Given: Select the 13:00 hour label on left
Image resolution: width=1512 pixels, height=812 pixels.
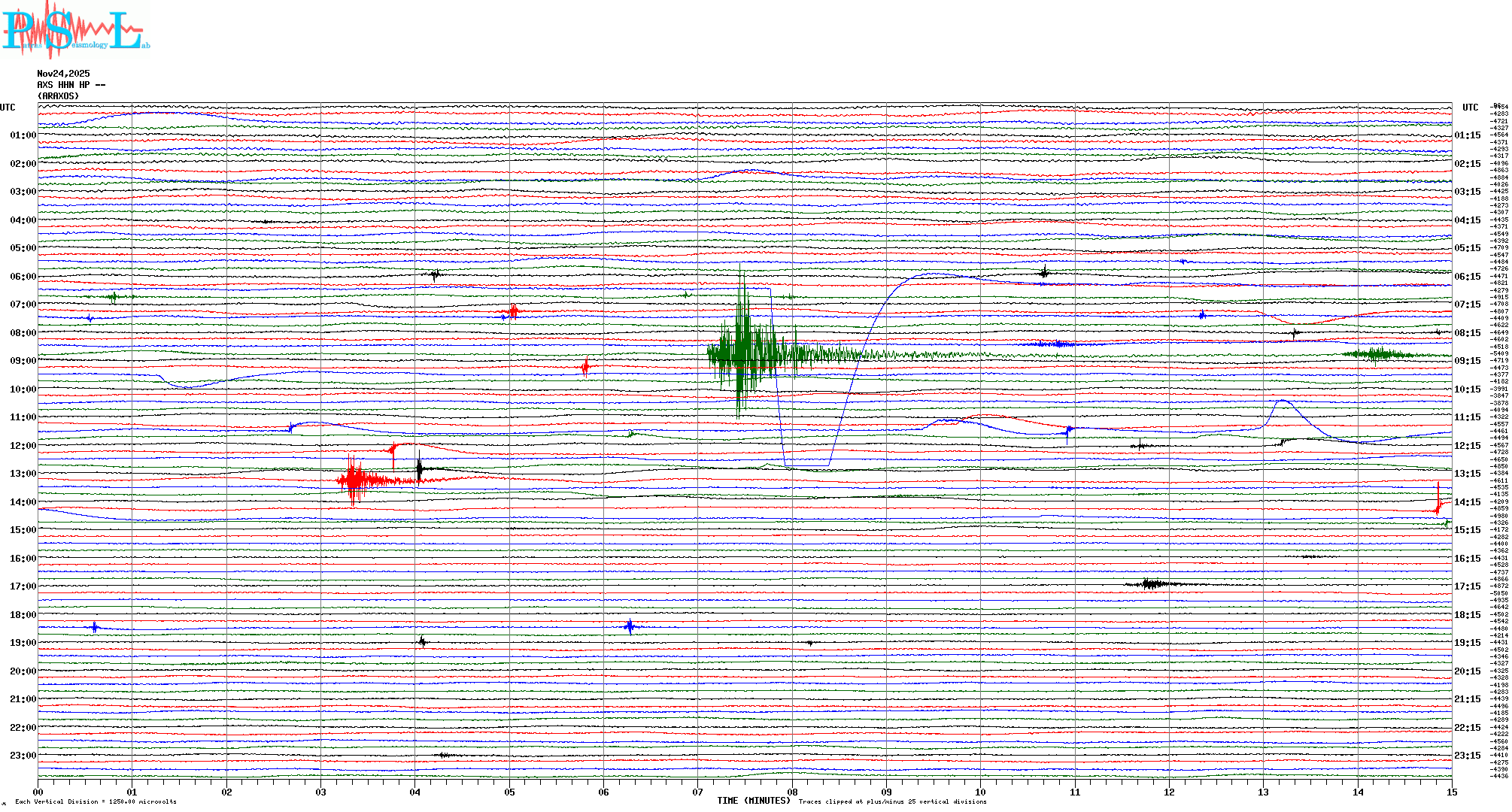Looking at the screenshot, I should [23, 474].
